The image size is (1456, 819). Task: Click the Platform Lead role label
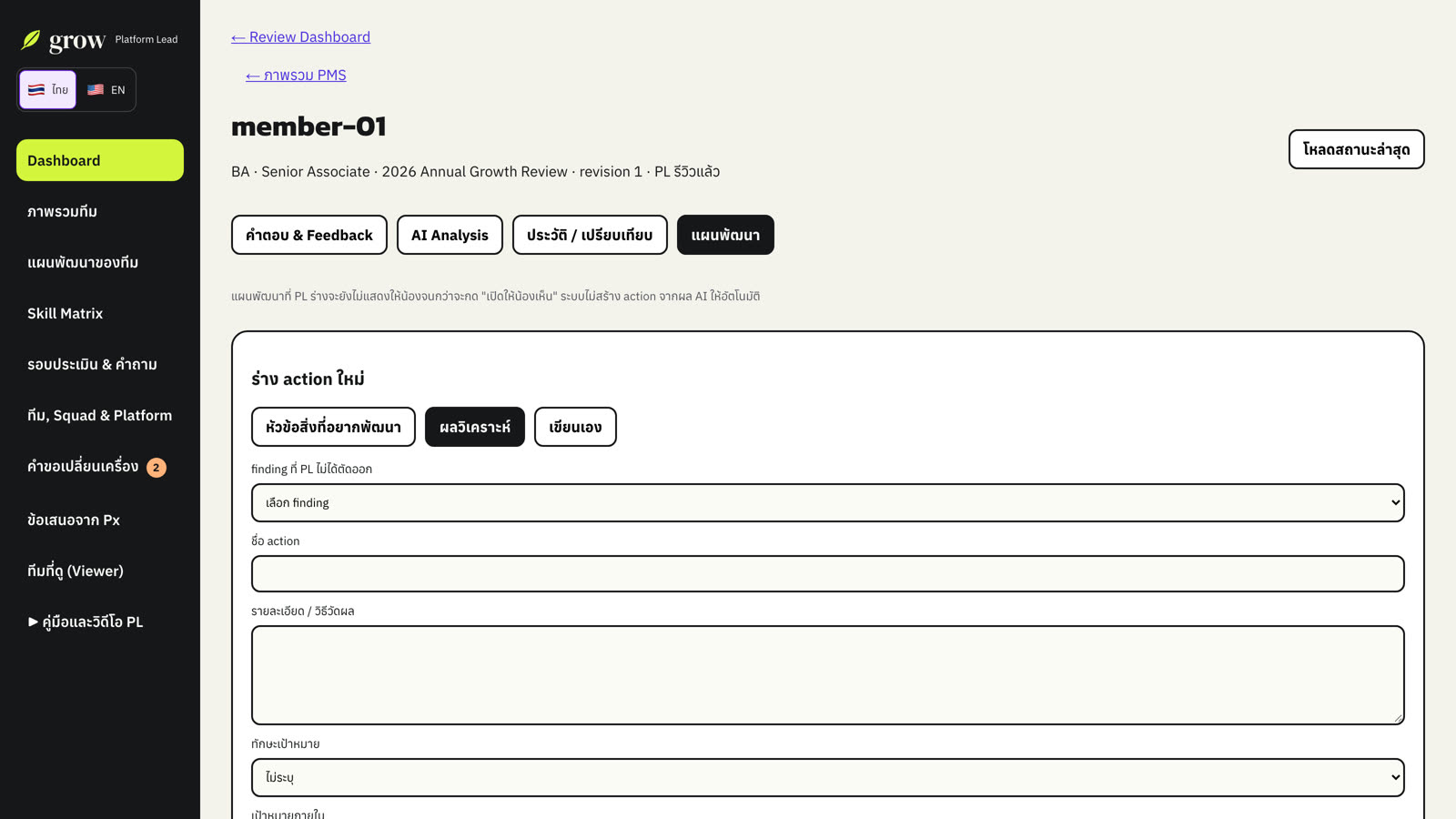pos(147,39)
